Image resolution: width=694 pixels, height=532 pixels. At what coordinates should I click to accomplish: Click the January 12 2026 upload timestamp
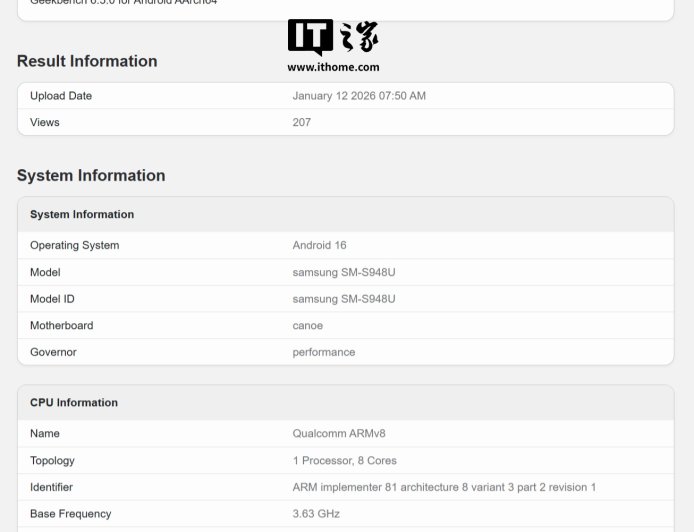pyautogui.click(x=359, y=96)
